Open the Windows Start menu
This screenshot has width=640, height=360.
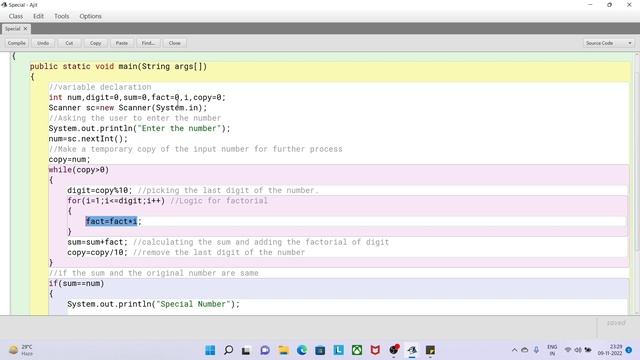pyautogui.click(x=210, y=350)
